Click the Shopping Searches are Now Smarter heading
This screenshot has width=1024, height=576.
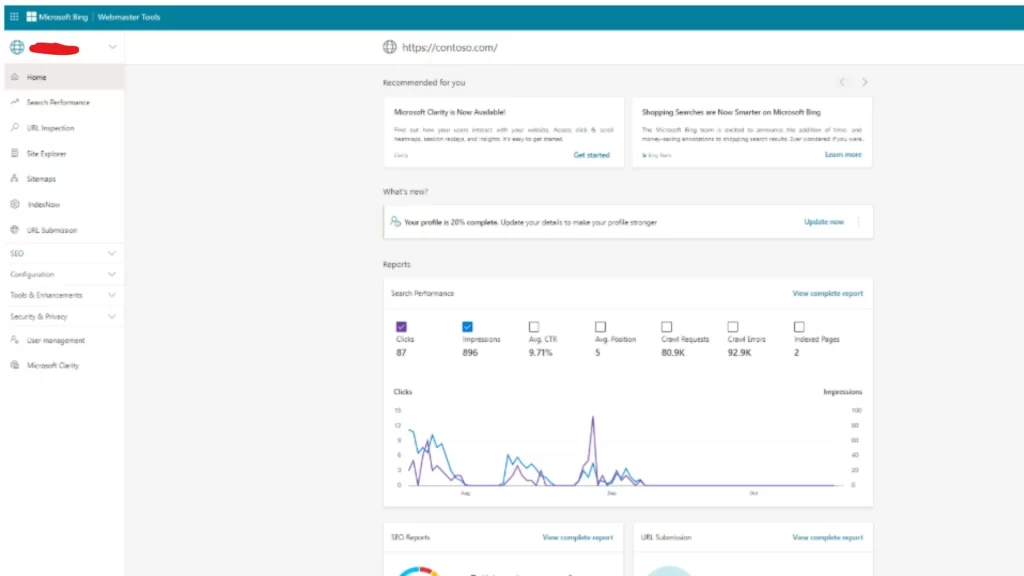point(731,112)
